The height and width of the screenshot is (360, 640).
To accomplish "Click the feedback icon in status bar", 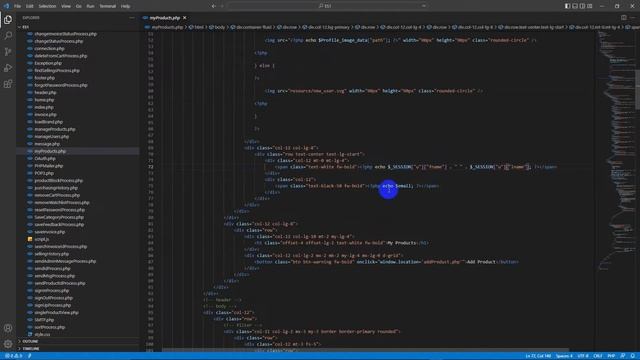I will 623,356.
